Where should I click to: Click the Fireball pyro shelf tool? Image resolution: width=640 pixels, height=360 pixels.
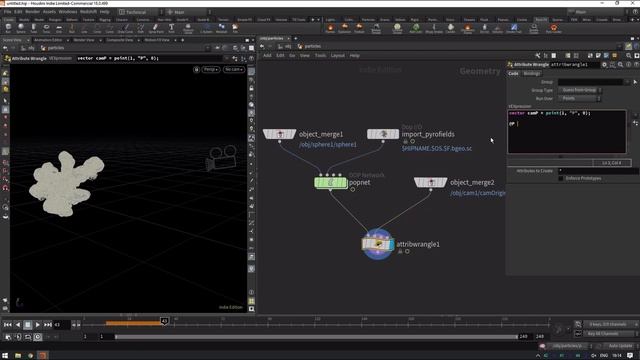pos(359,28)
